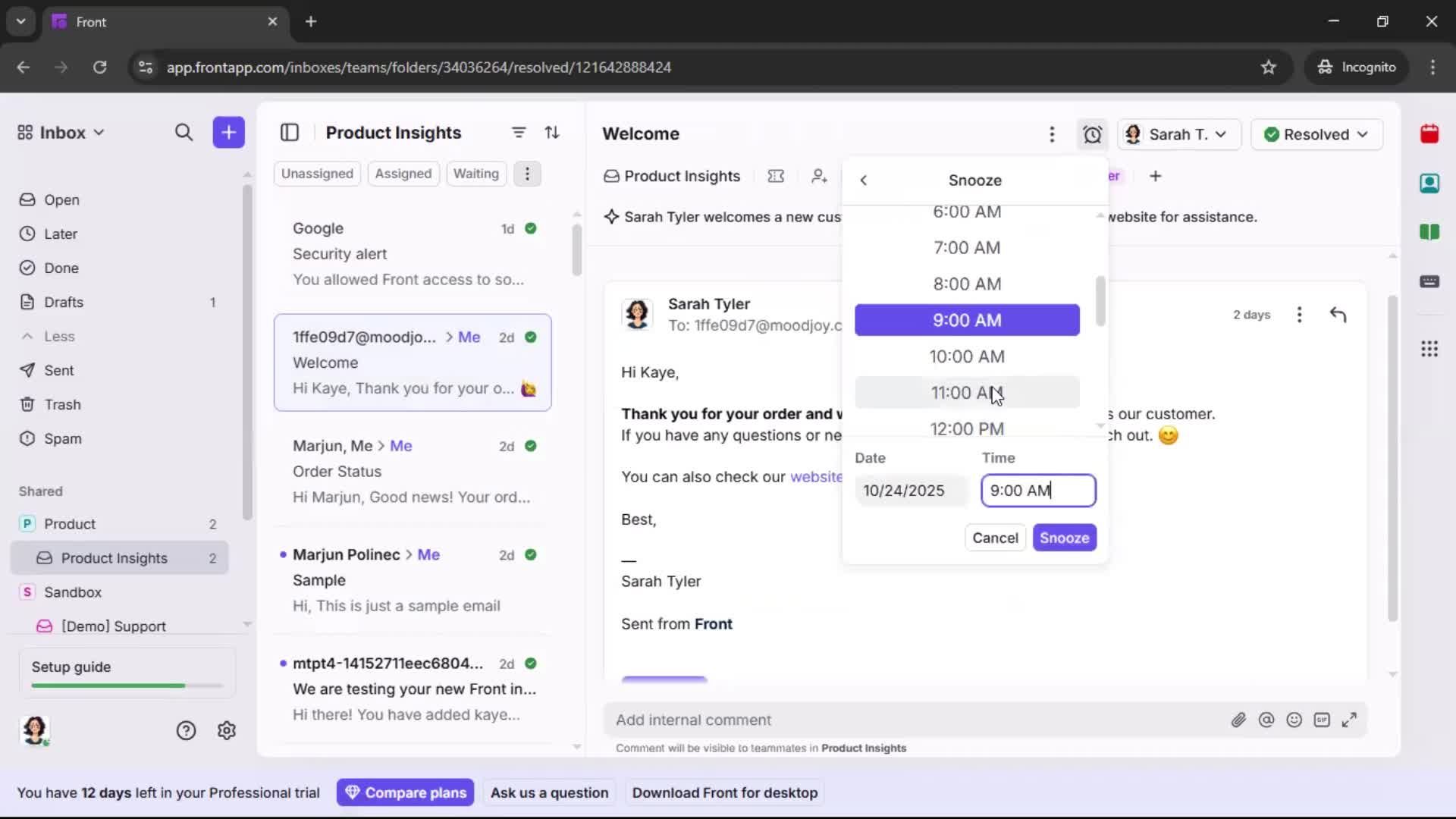This screenshot has height=819, width=1456.
Task: Open search in the inbox sidebar
Action: 184,132
